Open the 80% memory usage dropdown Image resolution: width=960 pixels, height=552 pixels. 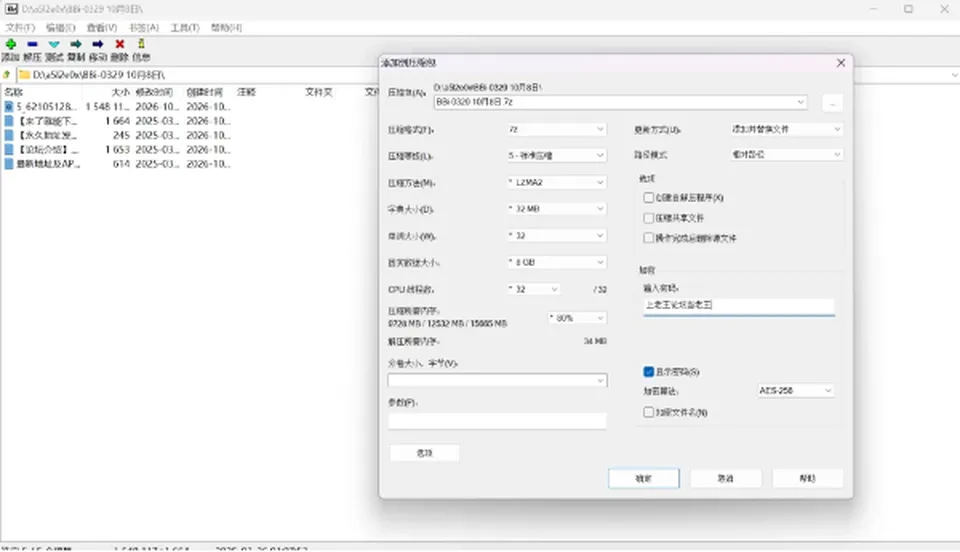[x=577, y=318]
